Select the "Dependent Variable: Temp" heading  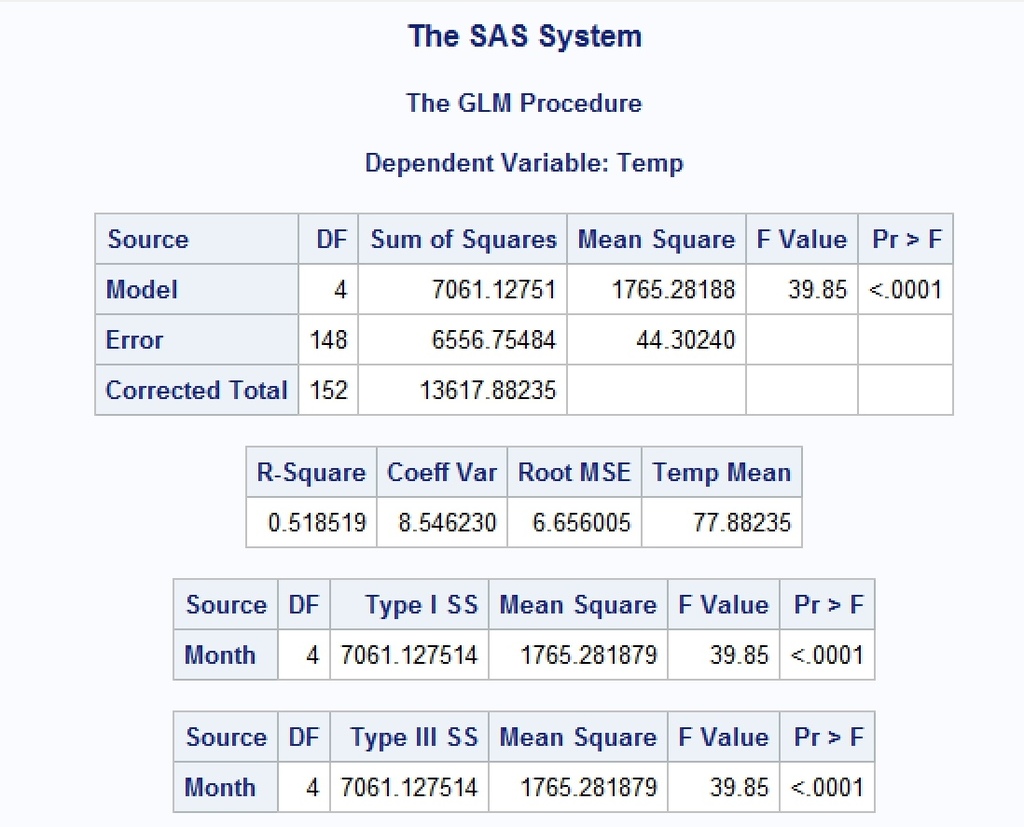(x=524, y=163)
